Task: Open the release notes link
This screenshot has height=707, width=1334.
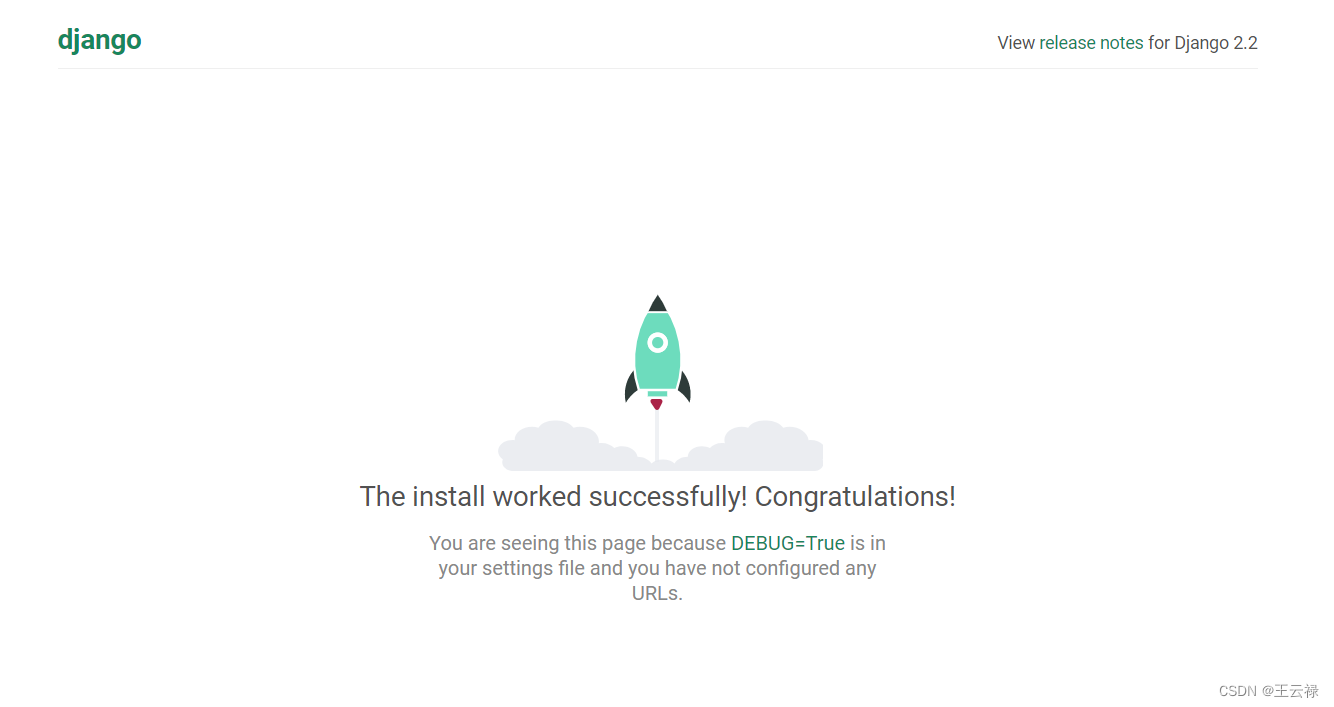Action: coord(1091,43)
